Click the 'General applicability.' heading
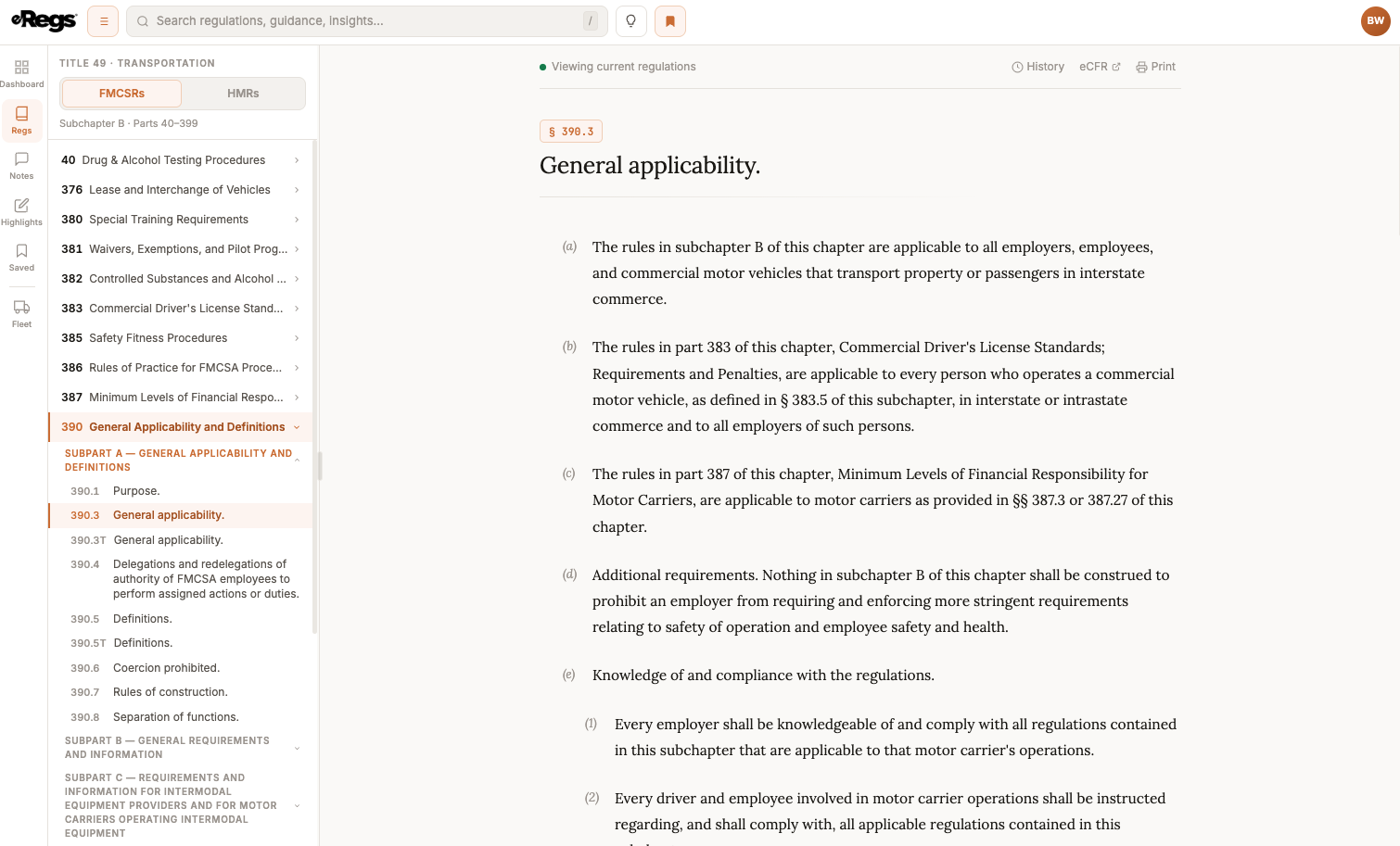The width and height of the screenshot is (1400, 846). 650,166
